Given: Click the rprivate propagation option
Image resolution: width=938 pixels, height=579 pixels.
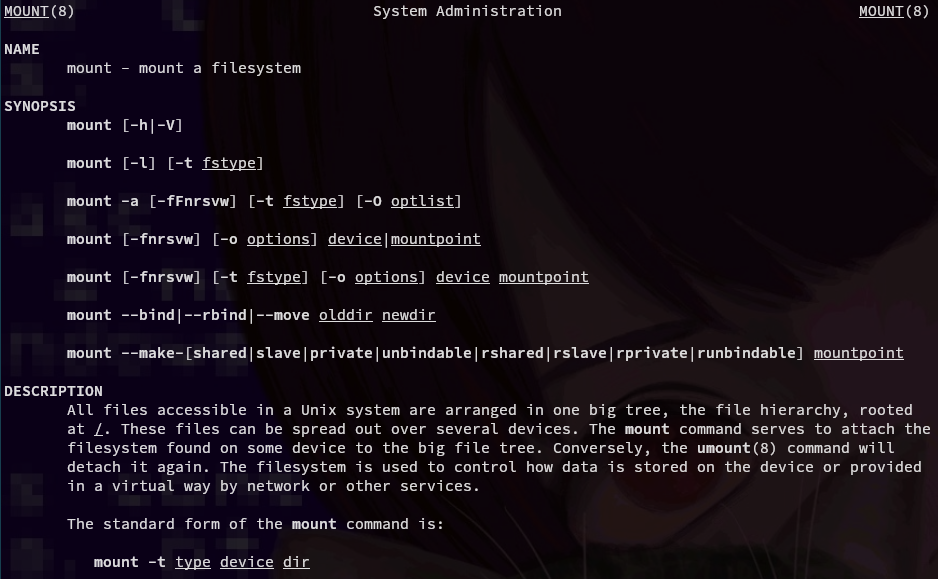Looking at the screenshot, I should tap(651, 353).
